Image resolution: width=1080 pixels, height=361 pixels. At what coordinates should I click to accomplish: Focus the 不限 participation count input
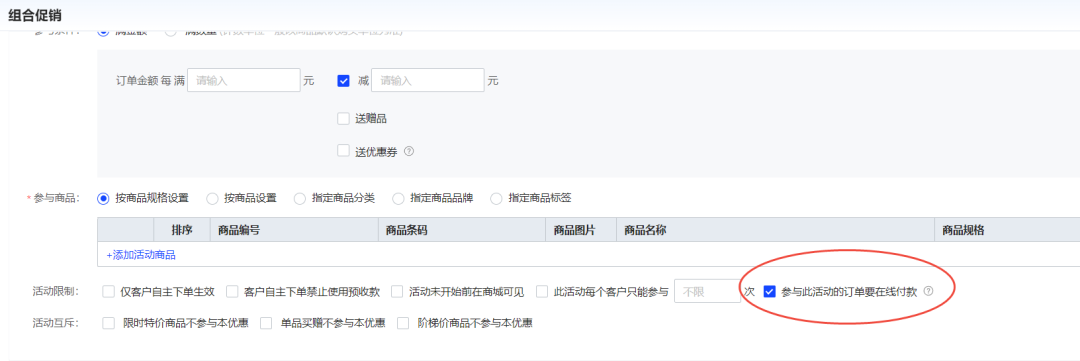point(707,291)
